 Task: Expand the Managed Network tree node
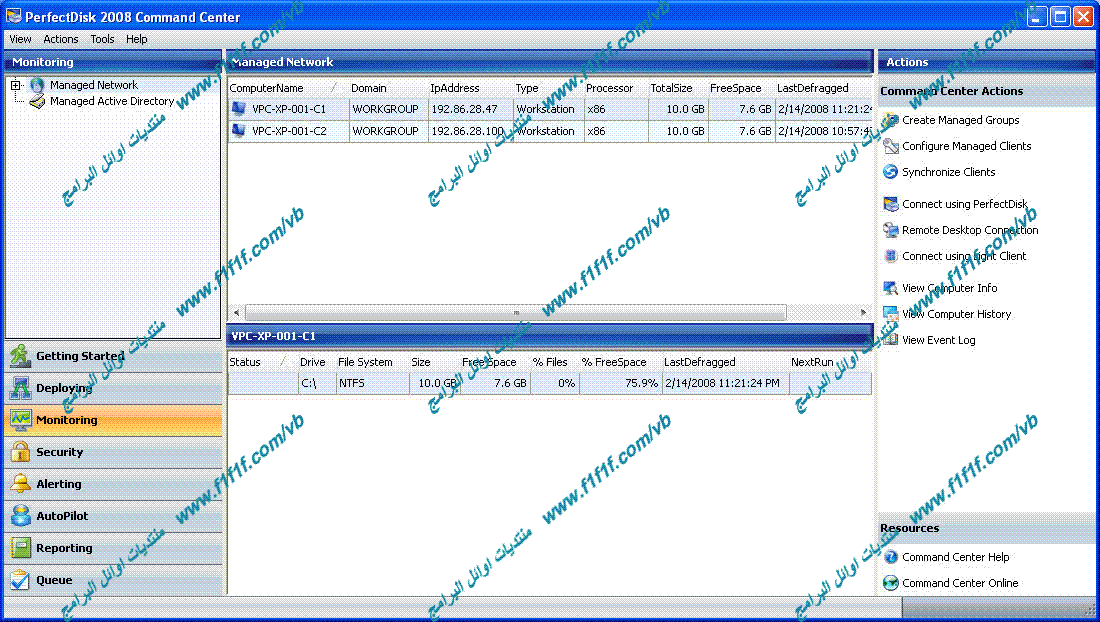16,86
